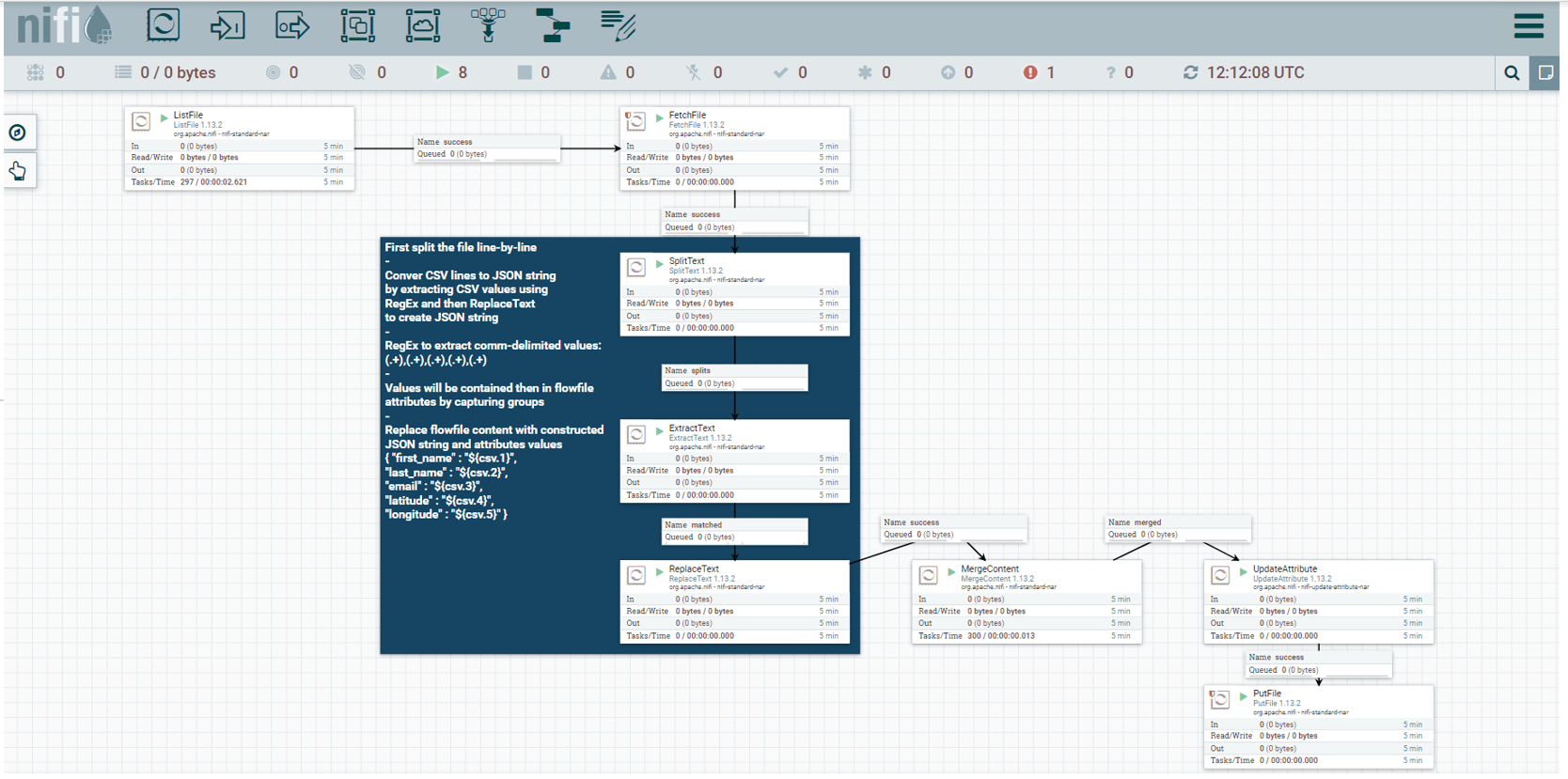Select success connection between ListFile and FetchFile
The image size is (1568, 779).
tap(487, 148)
